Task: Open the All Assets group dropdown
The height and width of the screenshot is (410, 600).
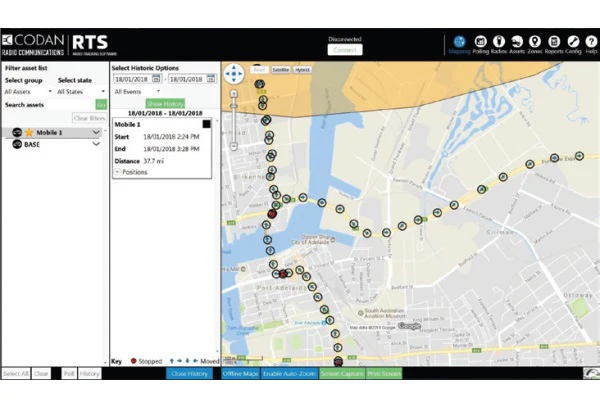Action: click(x=27, y=91)
